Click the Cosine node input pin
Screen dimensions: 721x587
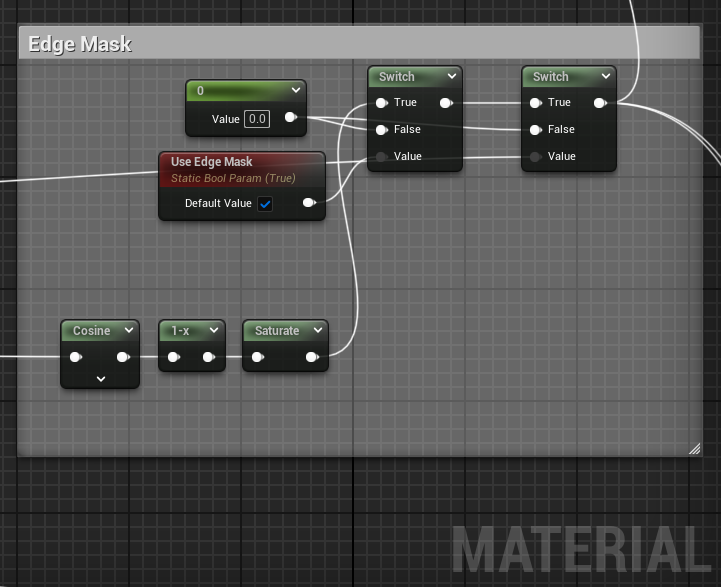[x=76, y=357]
